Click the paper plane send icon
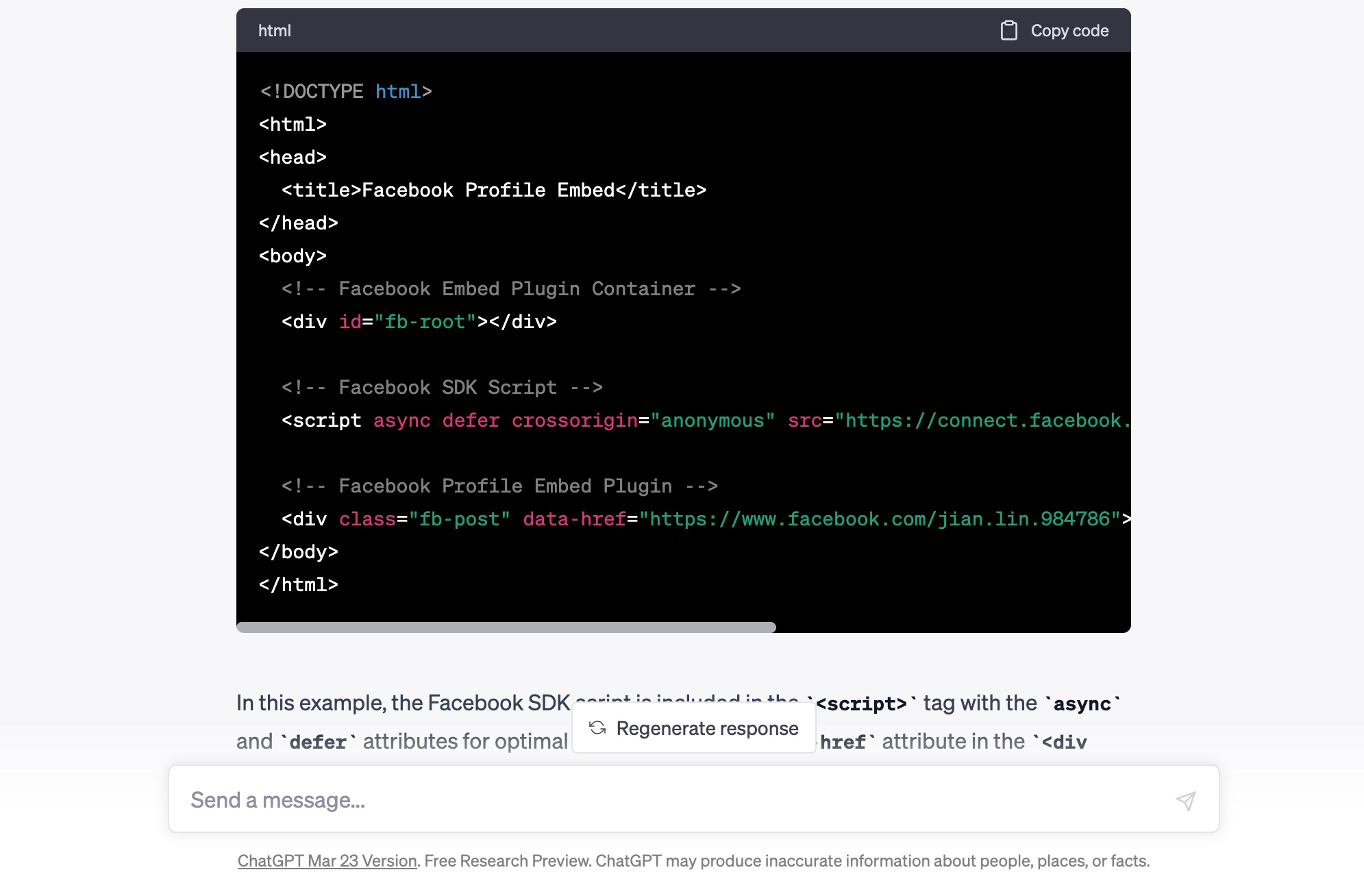 1186,800
